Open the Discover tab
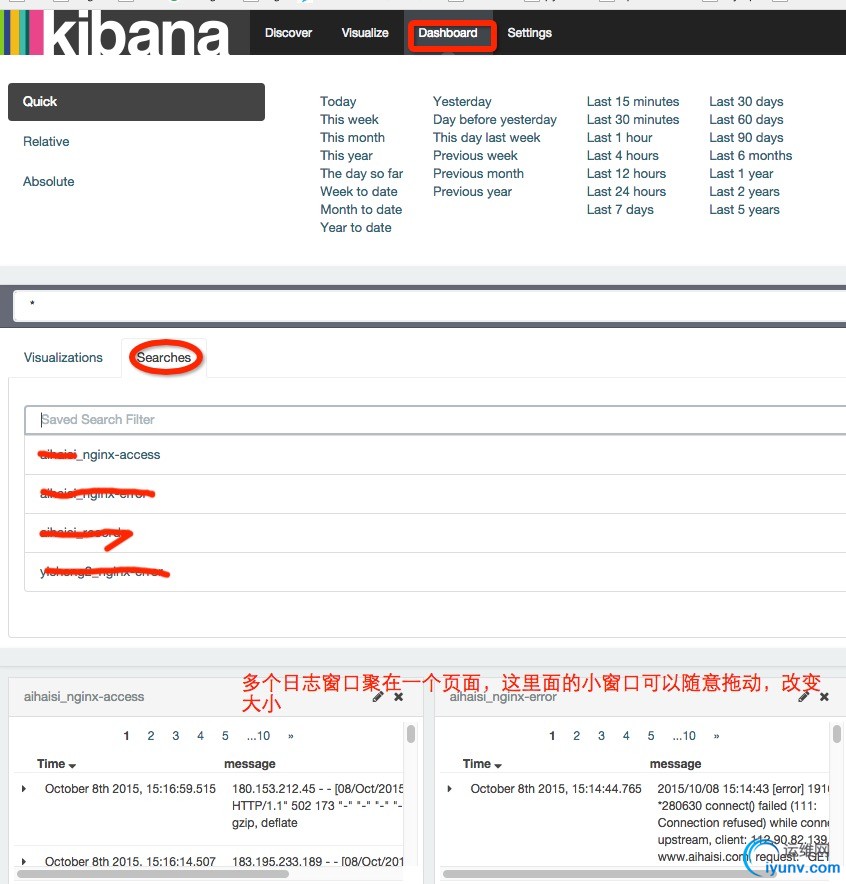Viewport: 846px width, 884px height. point(288,33)
